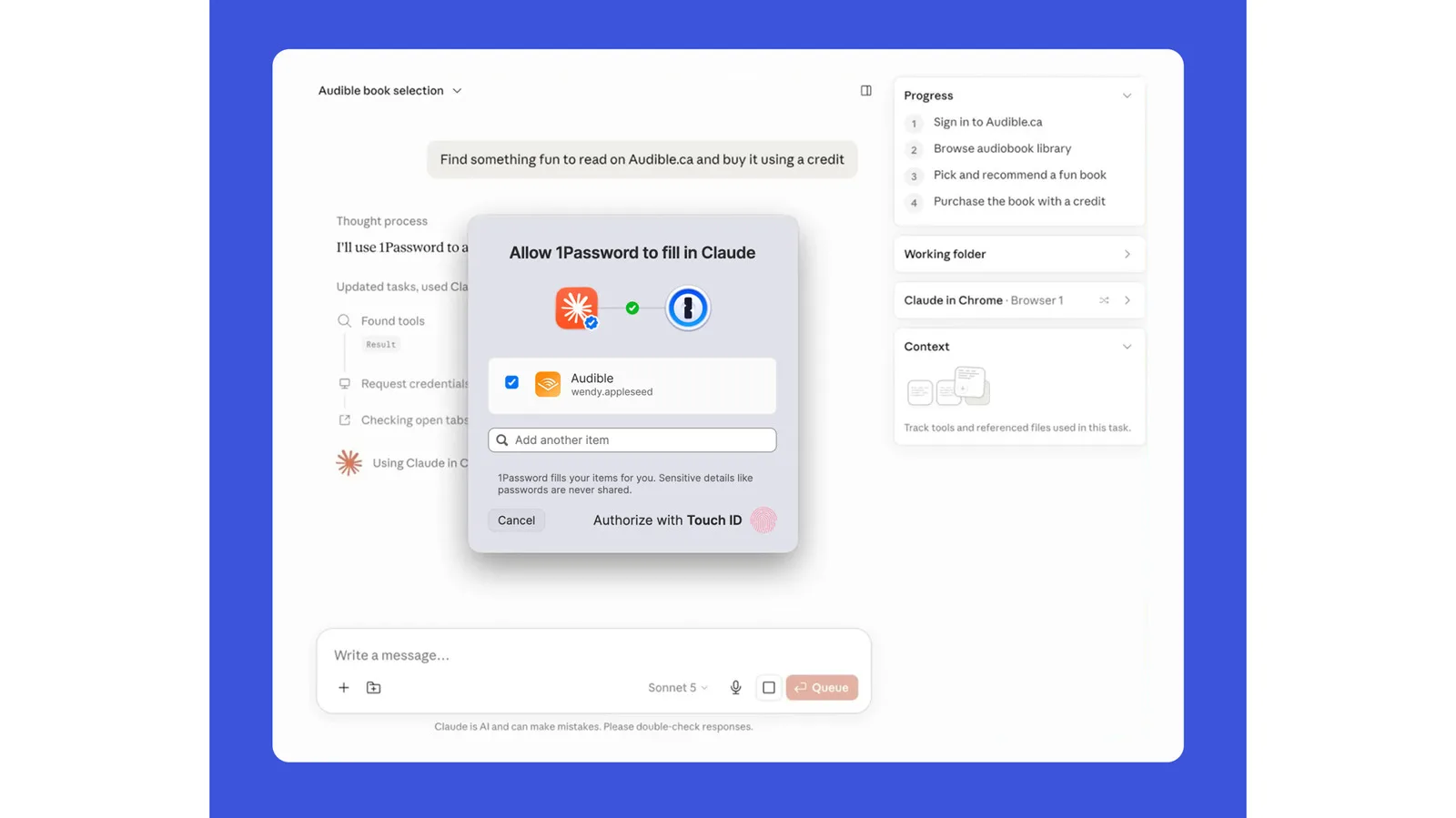
Task: Click the plus attachment icon
Action: point(344,688)
